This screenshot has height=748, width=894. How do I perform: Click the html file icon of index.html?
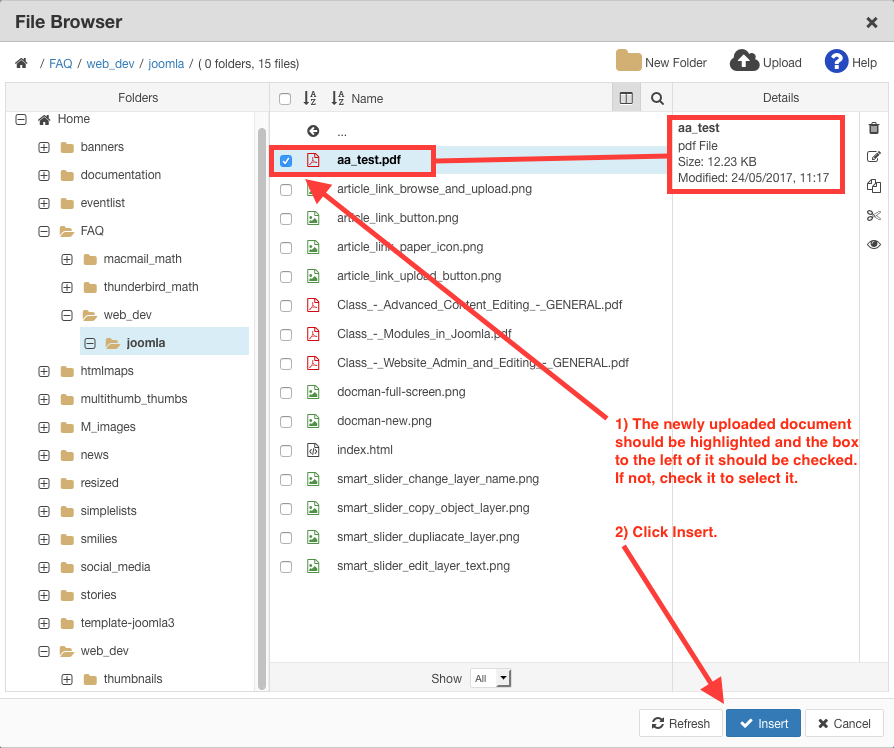tap(313, 450)
